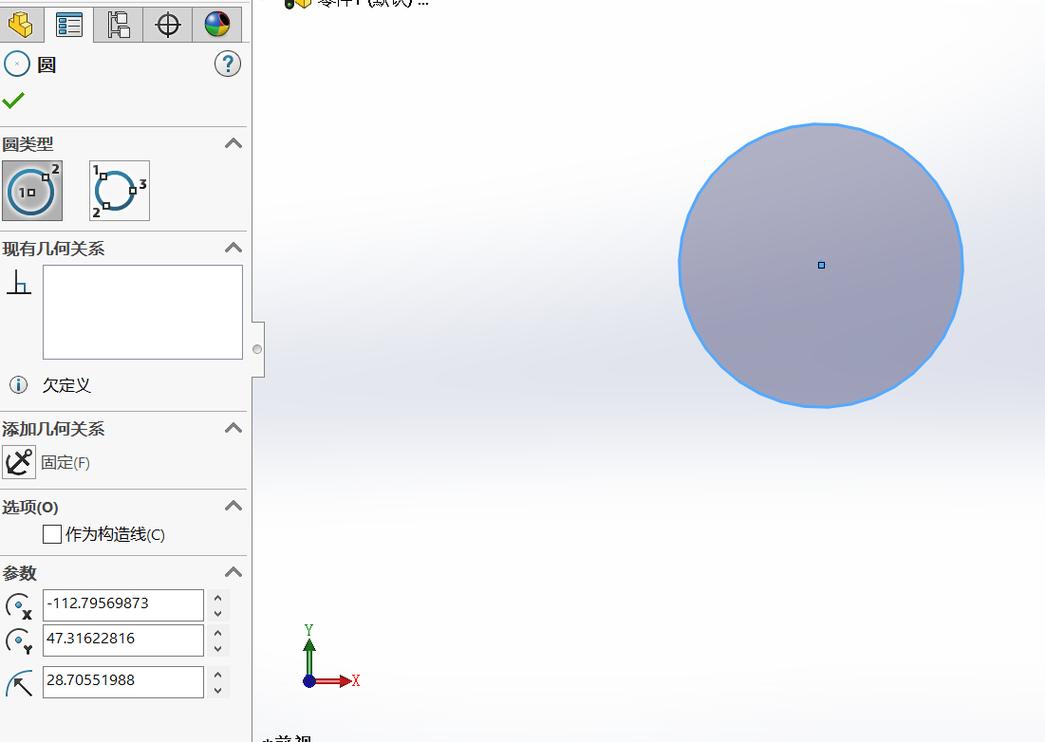Confirm the circle with green checkmark
The height and width of the screenshot is (742, 1045).
coord(14,100)
